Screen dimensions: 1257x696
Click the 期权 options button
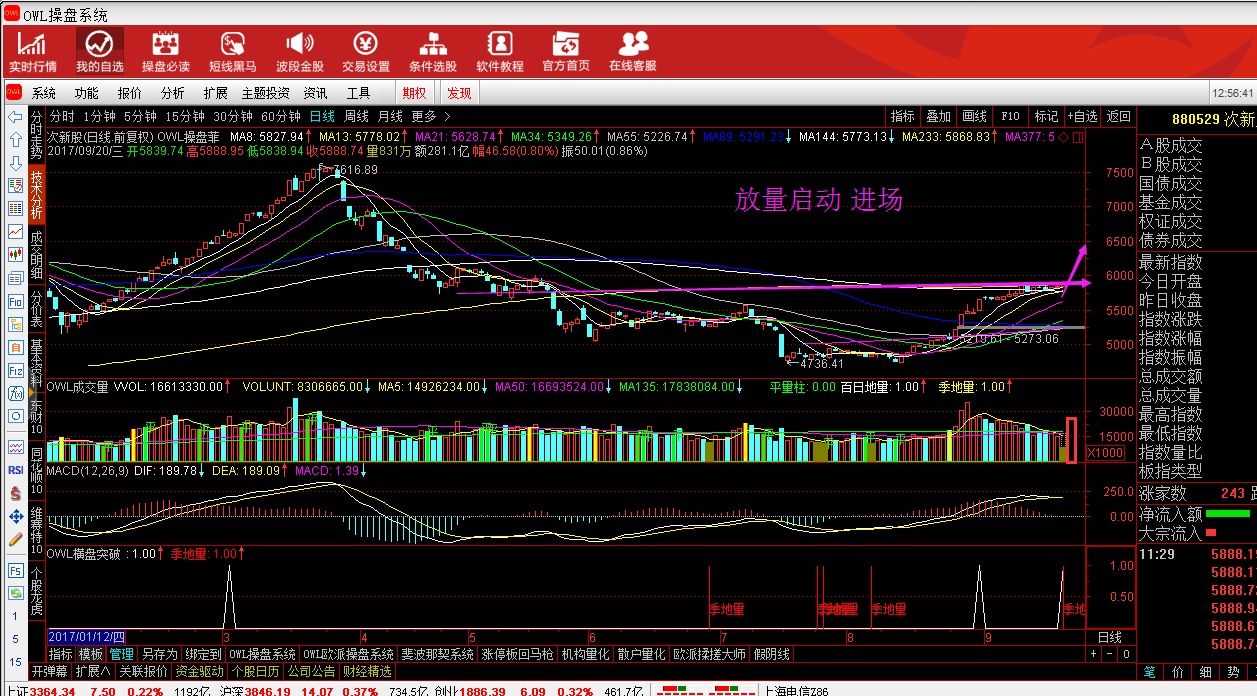[x=414, y=93]
